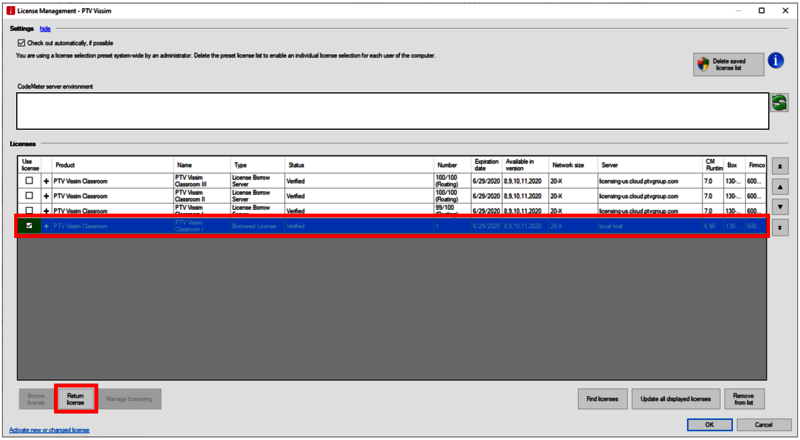
Task: Click the PTV Vissim app icon in title bar
Action: pyautogui.click(x=9, y=10)
